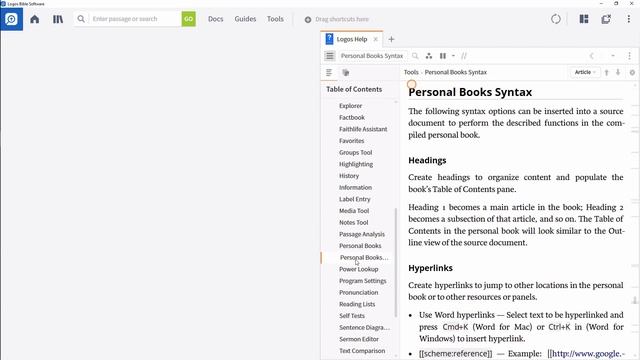Open Explorer in table of contents

[x=351, y=106]
